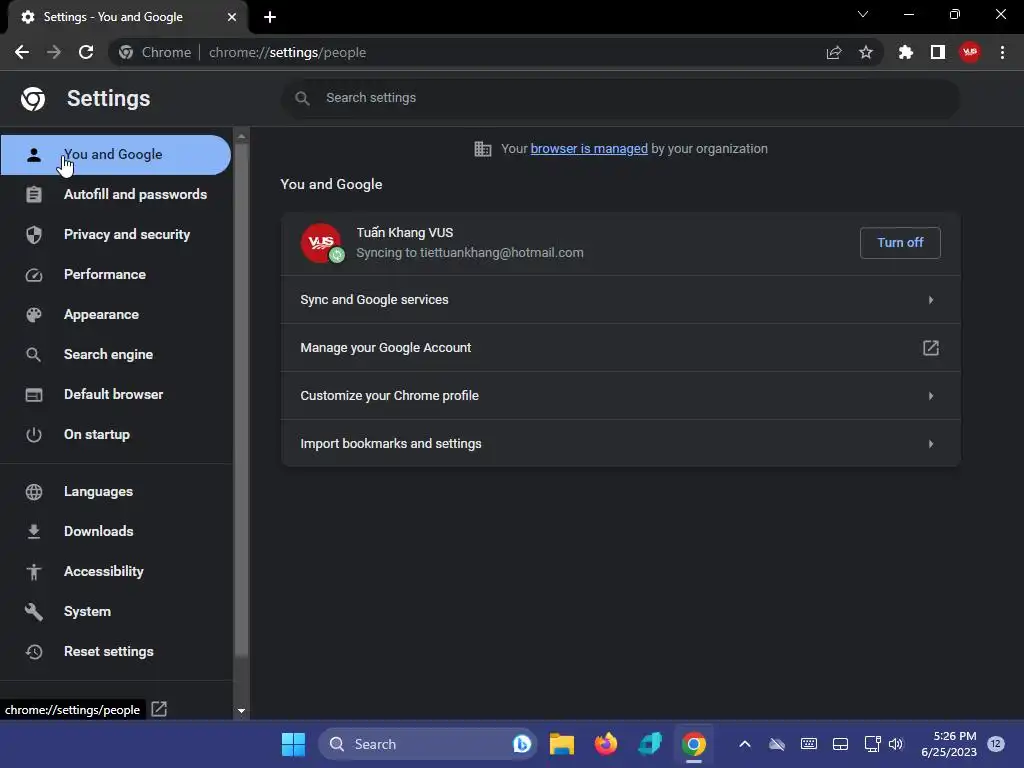This screenshot has height=768, width=1024.
Task: Close the Settings tab
Action: coord(232,17)
